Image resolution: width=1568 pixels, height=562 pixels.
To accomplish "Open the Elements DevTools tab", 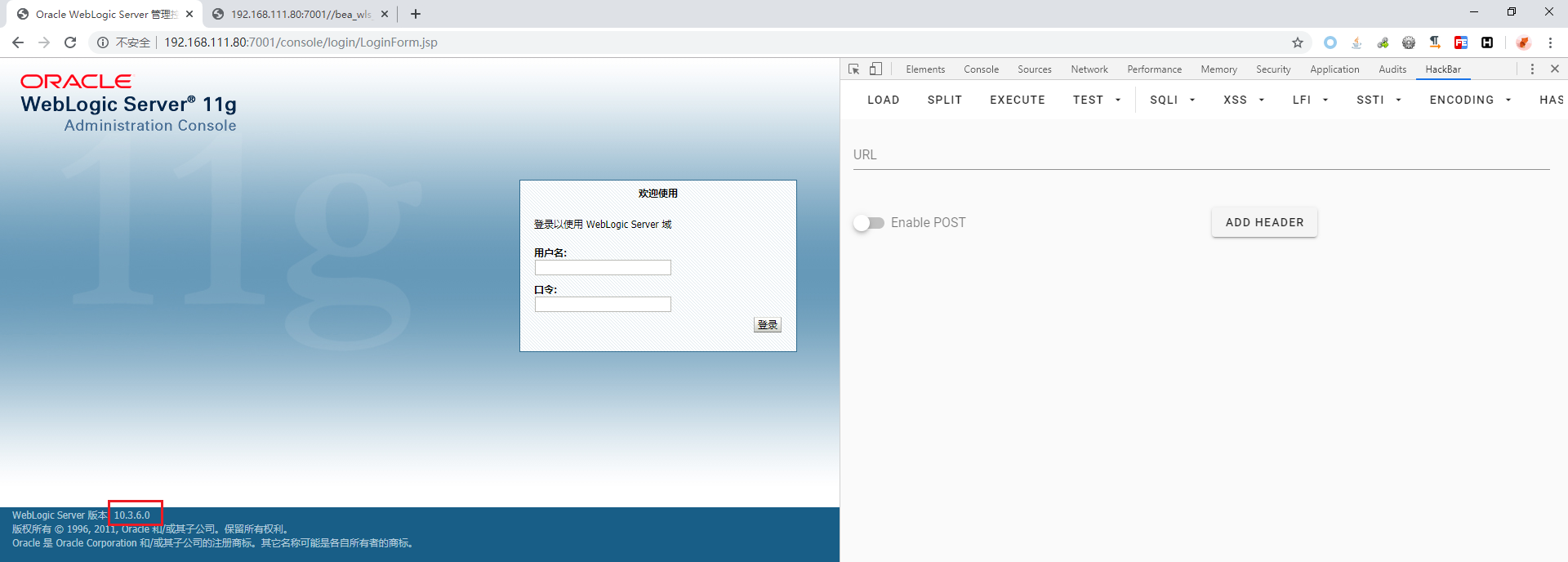I will tap(925, 69).
